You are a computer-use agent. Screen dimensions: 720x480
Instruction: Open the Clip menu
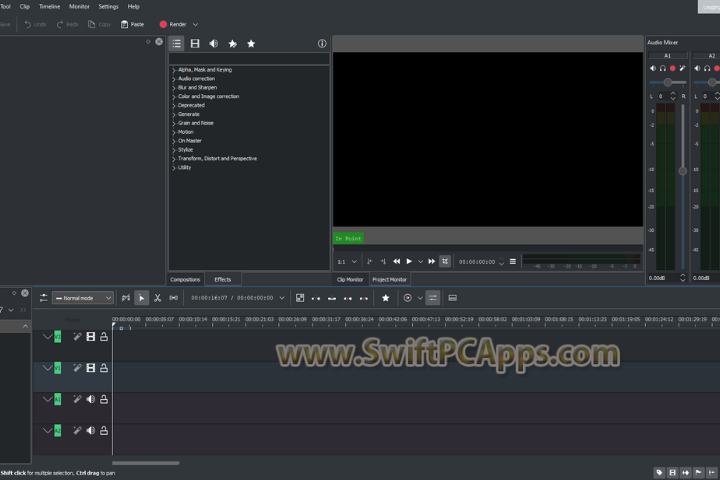coord(25,6)
